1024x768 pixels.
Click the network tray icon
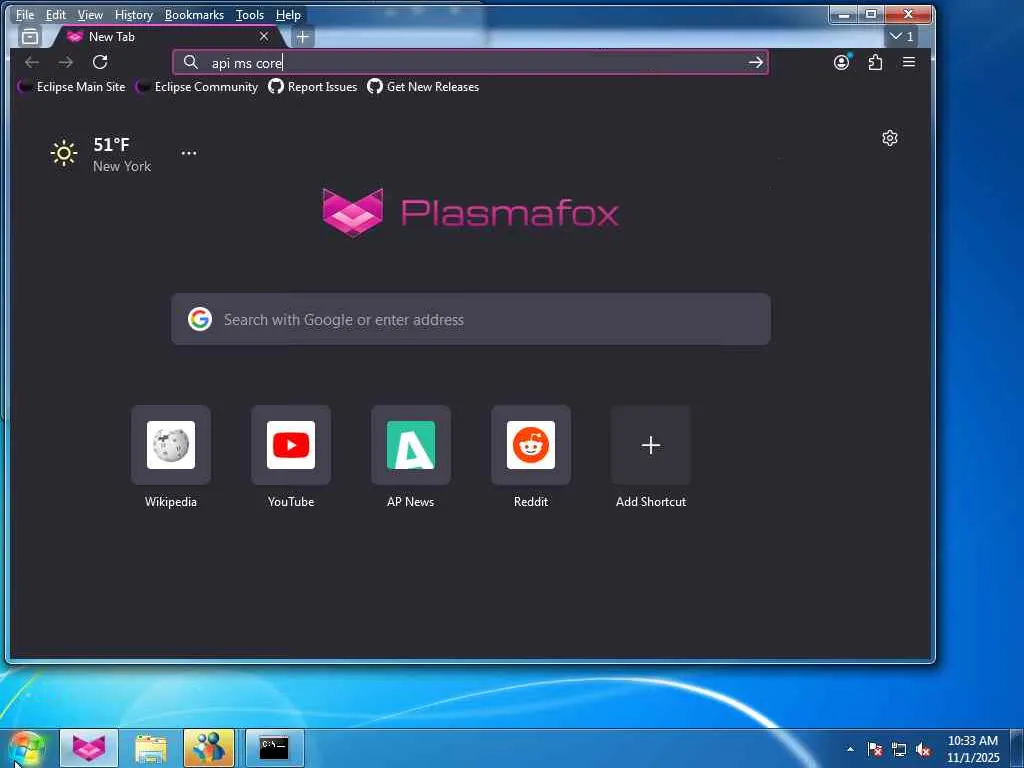[899, 750]
